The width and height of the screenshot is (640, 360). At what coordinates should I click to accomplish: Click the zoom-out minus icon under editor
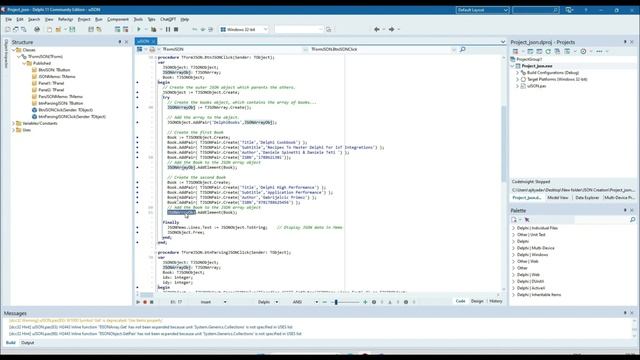point(324,302)
